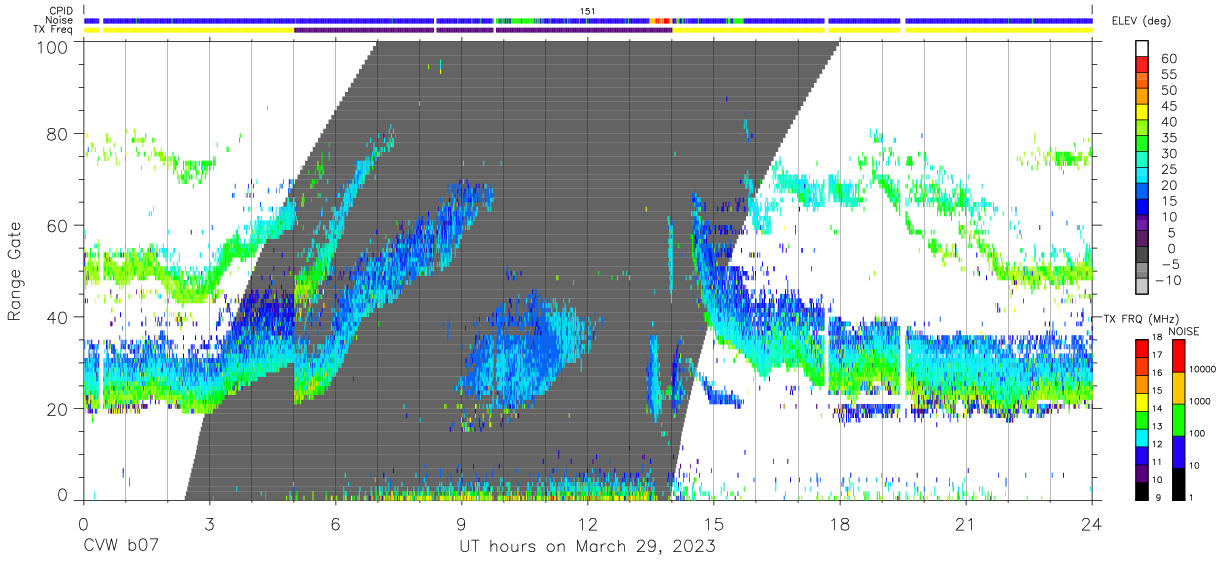This screenshot has width=1228, height=567.
Task: Select the red top swatch of TX FRQ legend
Action: (1144, 348)
